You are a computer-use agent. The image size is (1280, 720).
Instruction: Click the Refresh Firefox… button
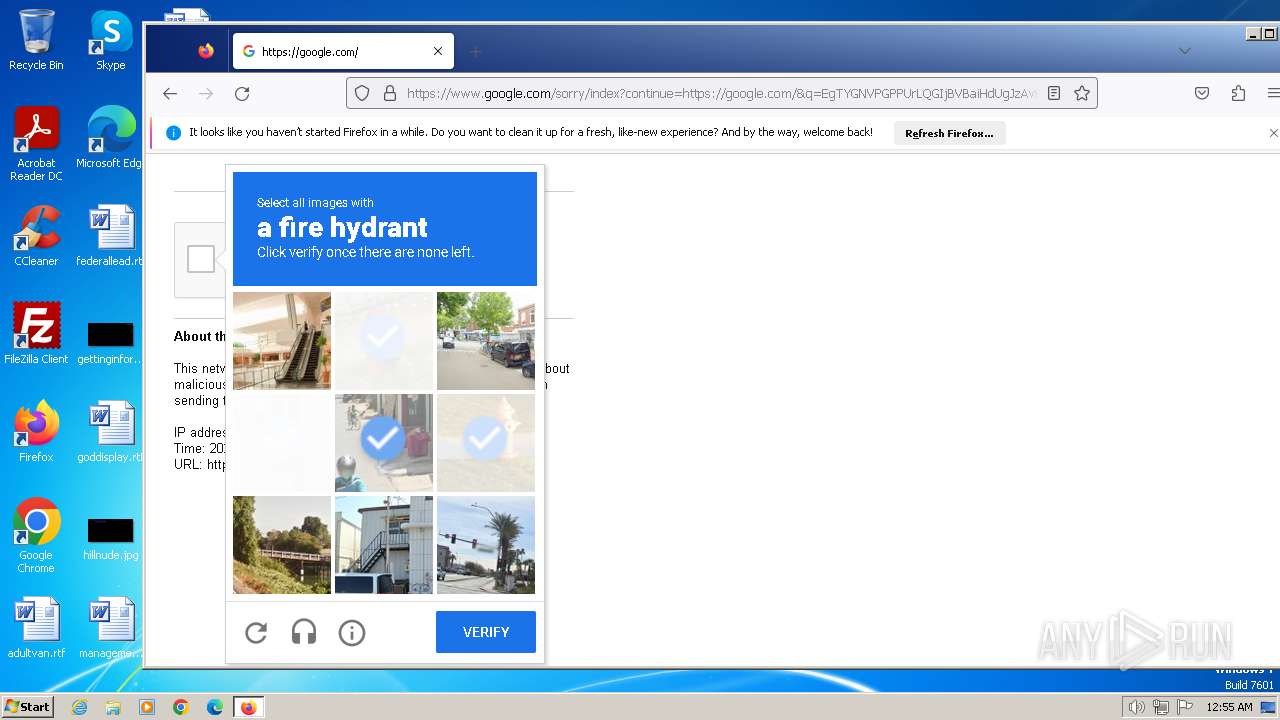pos(949,133)
